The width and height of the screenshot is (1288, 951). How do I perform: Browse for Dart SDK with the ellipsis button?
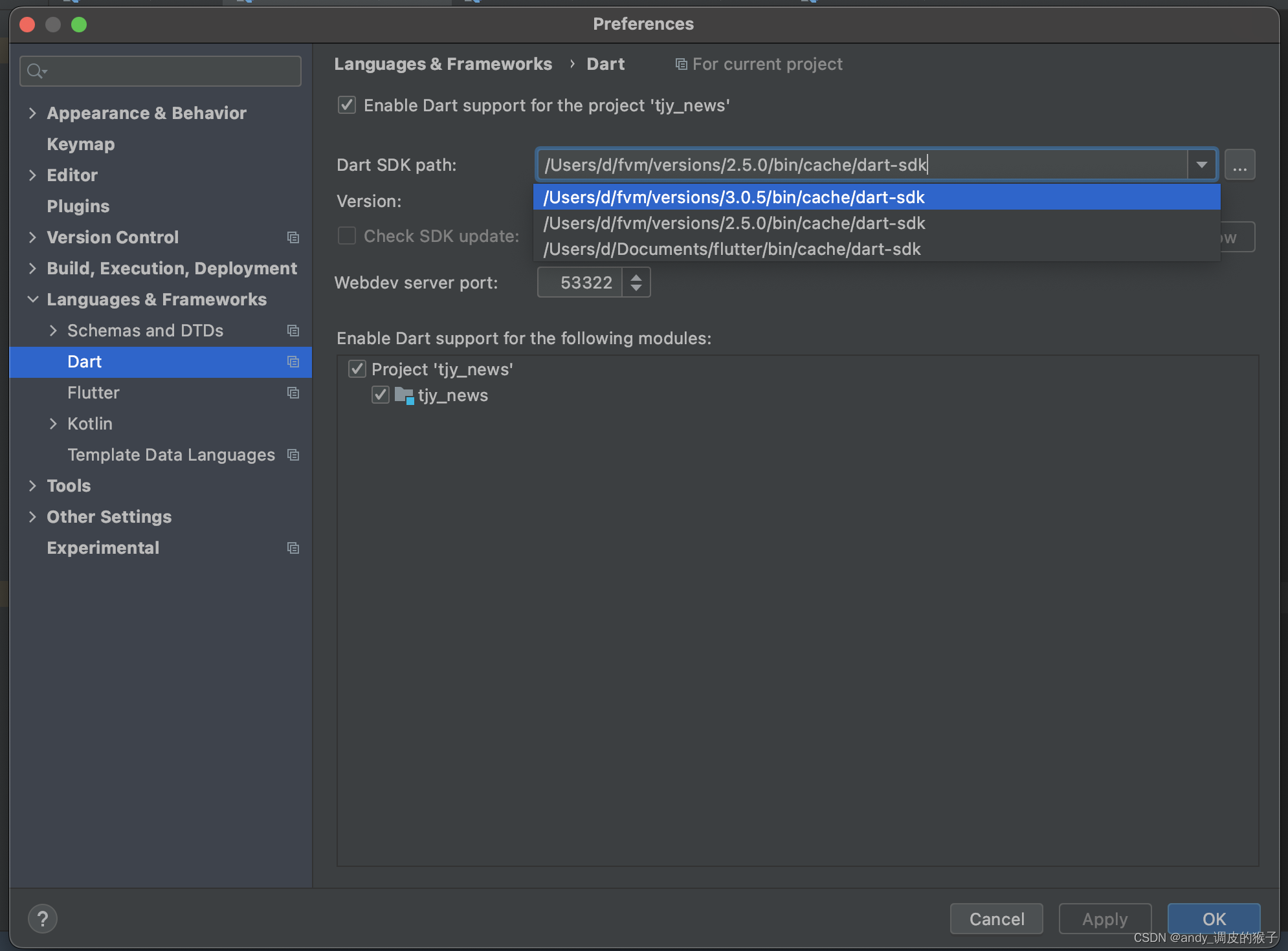pos(1239,165)
